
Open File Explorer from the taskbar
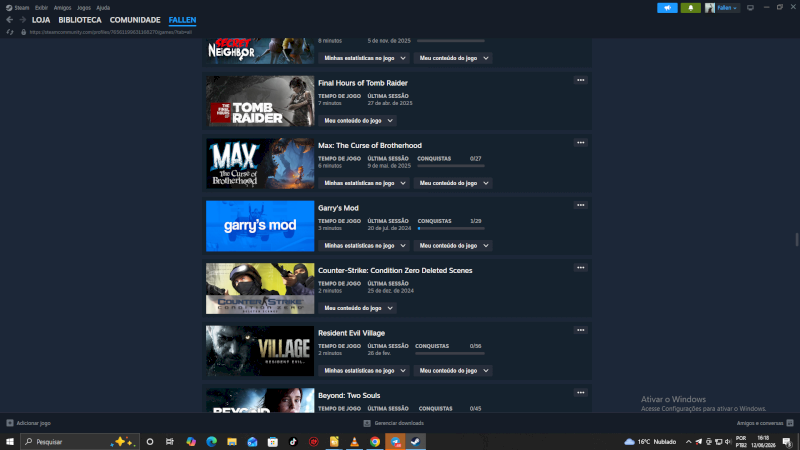point(232,441)
